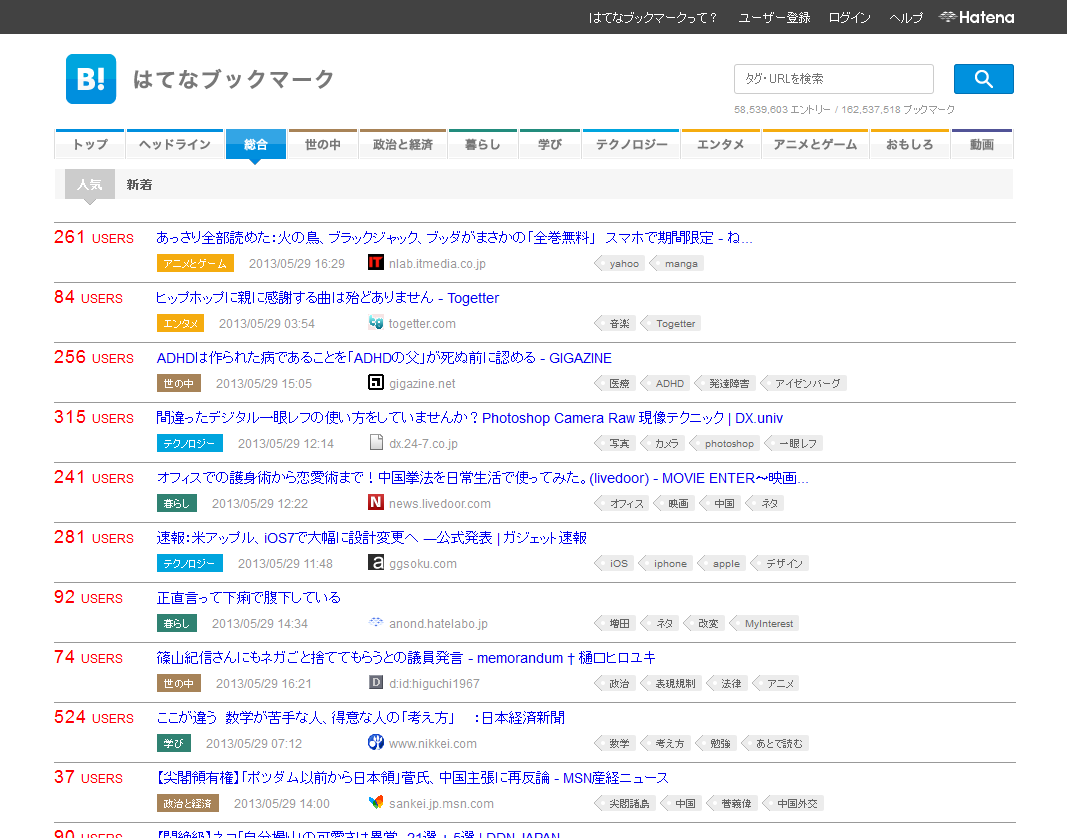Switch to the 新着 sub-tab
The height and width of the screenshot is (838, 1067).
pos(139,184)
